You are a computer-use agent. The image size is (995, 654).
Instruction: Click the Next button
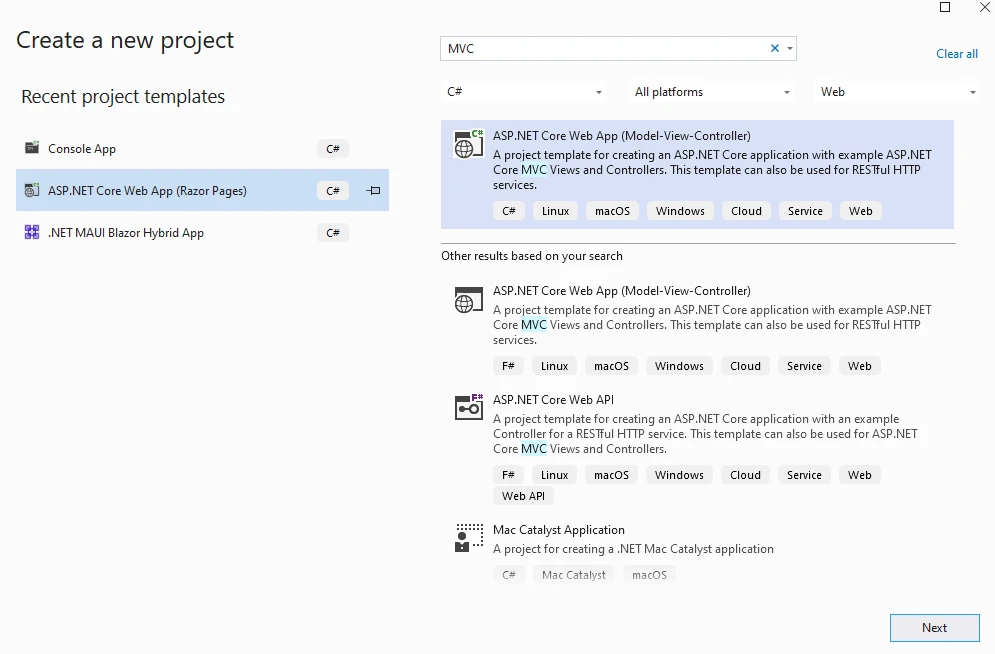(934, 628)
